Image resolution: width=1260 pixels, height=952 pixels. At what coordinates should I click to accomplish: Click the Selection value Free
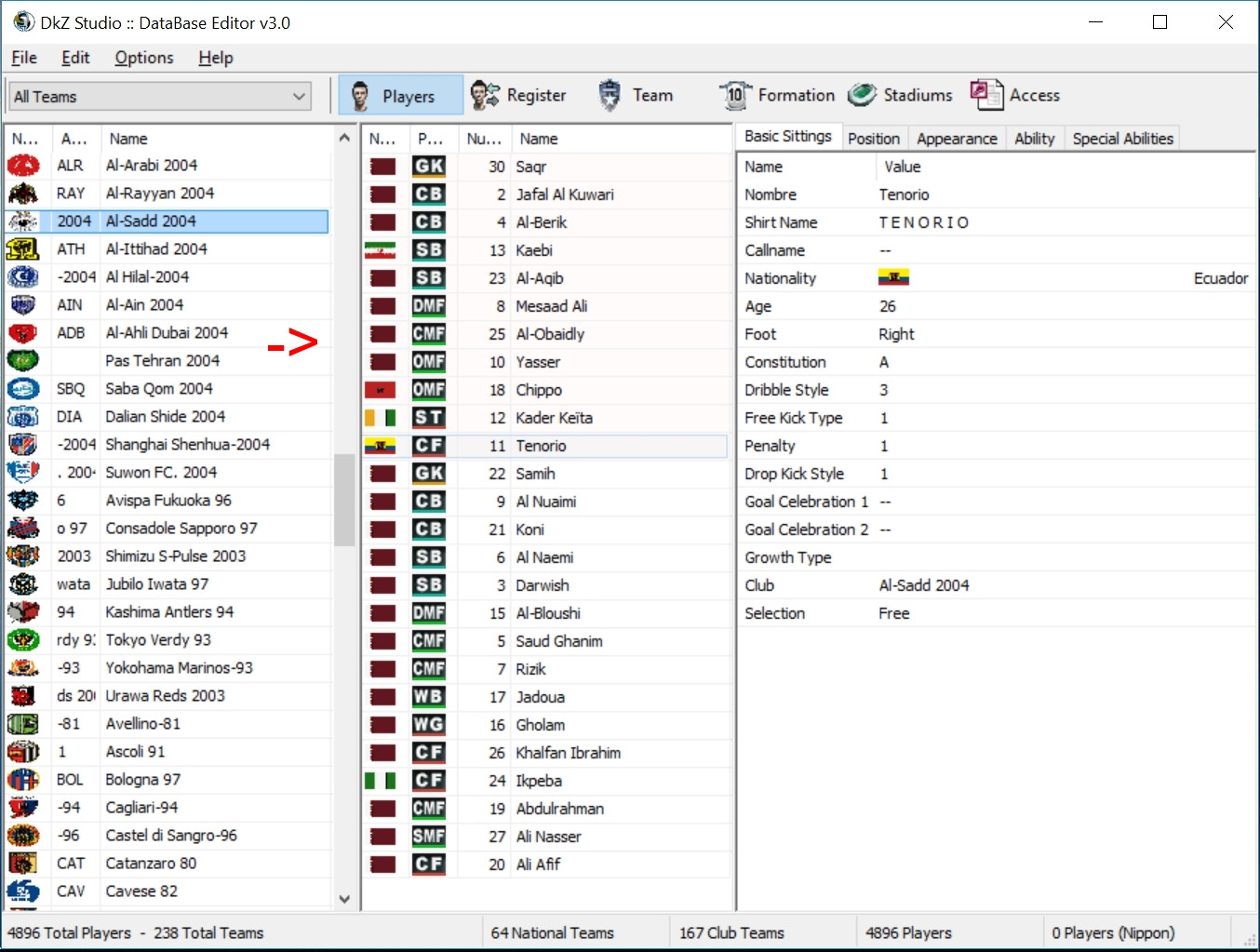click(x=894, y=613)
